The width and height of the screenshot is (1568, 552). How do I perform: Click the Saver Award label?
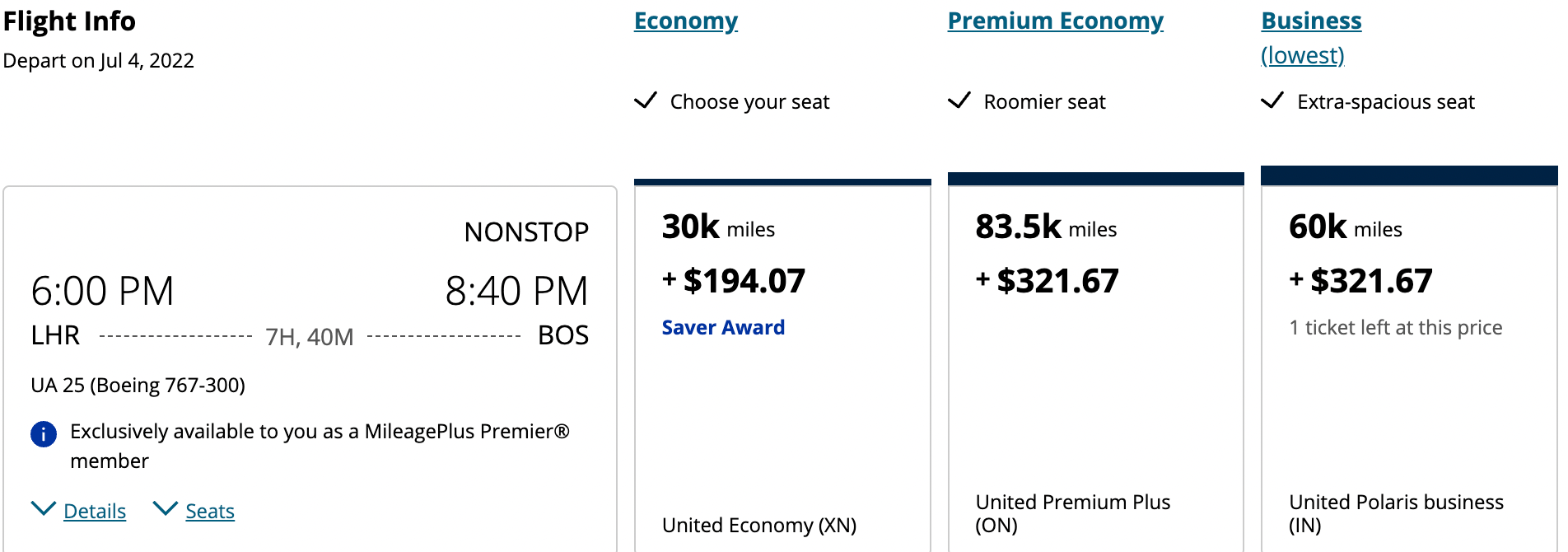(x=722, y=327)
